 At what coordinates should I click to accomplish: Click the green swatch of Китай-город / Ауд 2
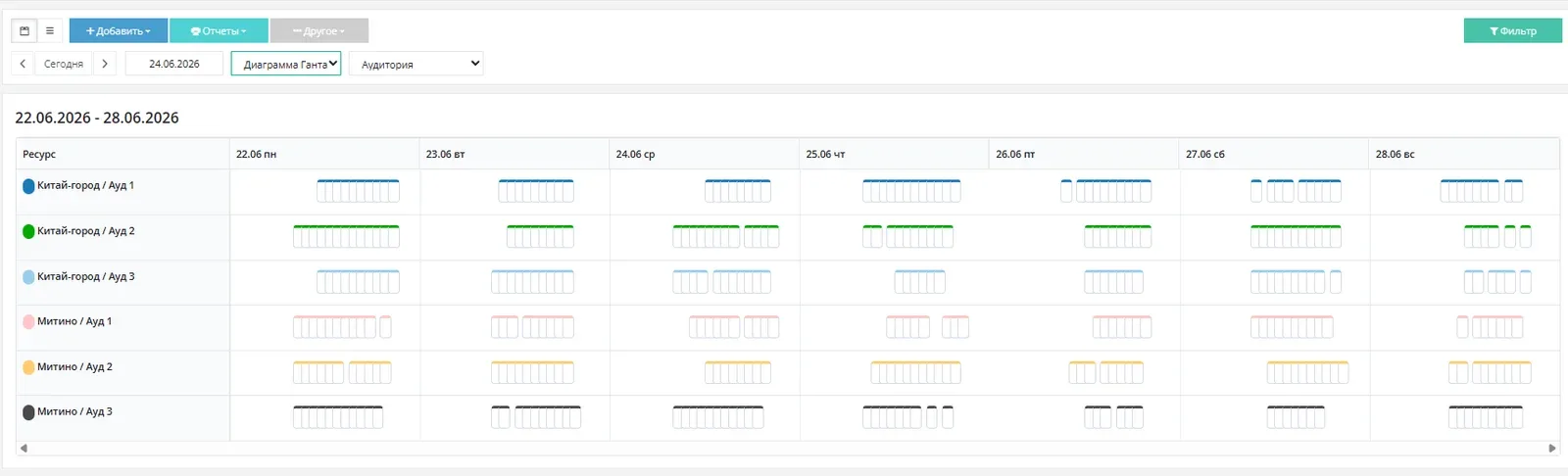click(28, 231)
